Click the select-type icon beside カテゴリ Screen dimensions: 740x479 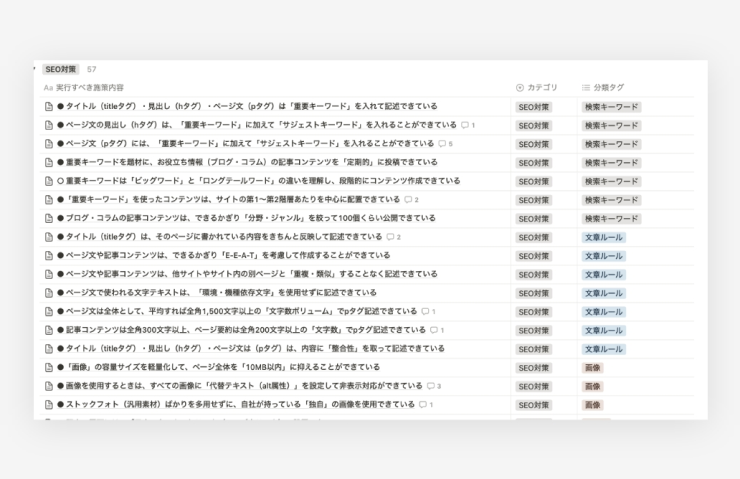coord(520,88)
